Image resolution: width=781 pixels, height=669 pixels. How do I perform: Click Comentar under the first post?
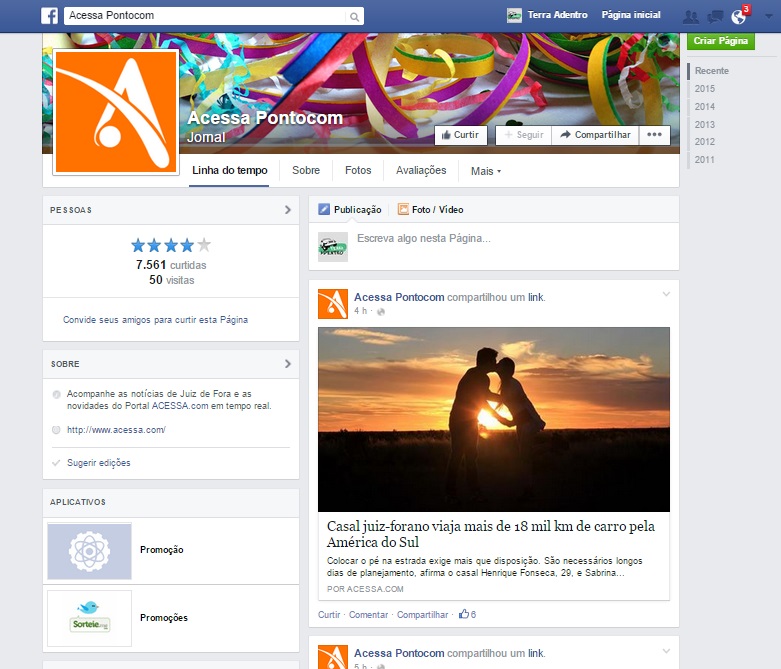tap(368, 615)
